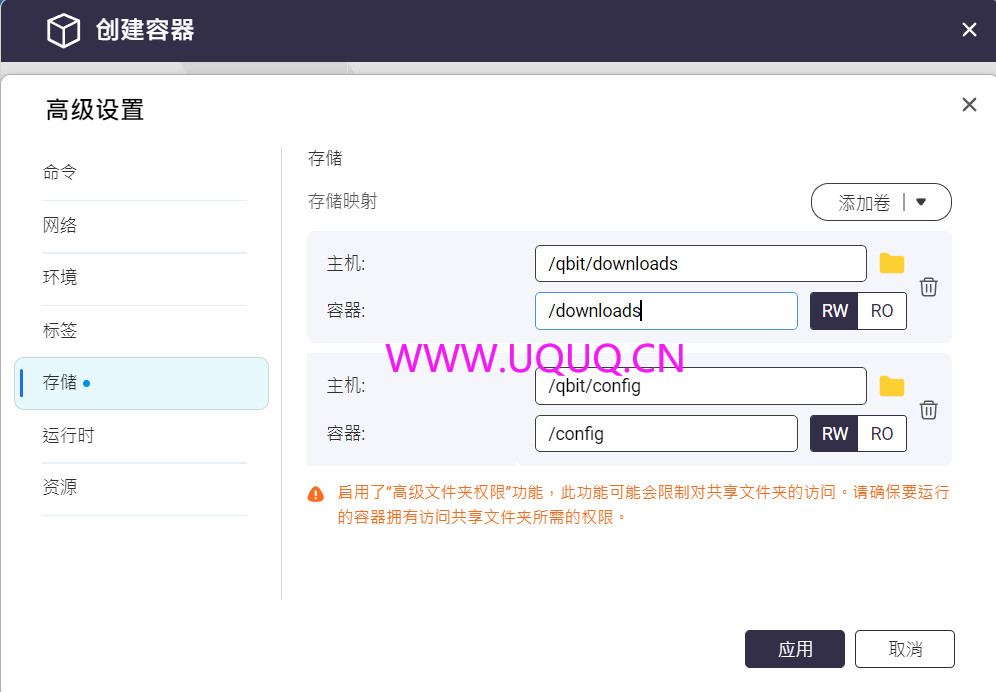Switch to the 网络 section
The height and width of the screenshot is (692, 996).
60,225
